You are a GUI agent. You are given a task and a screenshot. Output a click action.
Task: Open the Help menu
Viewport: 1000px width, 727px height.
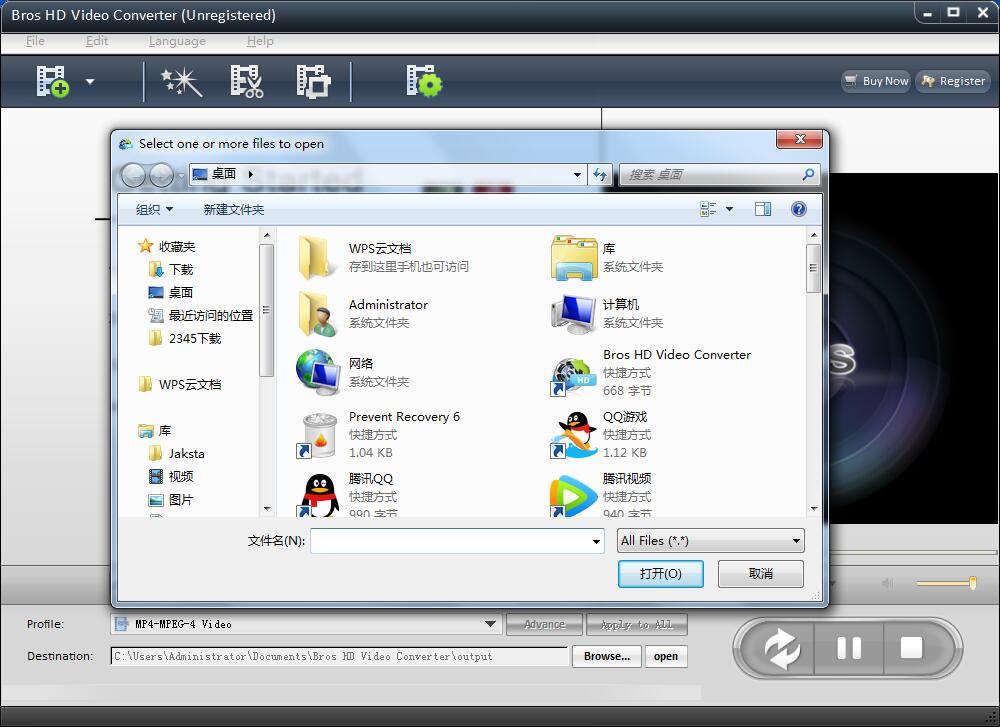(x=260, y=41)
